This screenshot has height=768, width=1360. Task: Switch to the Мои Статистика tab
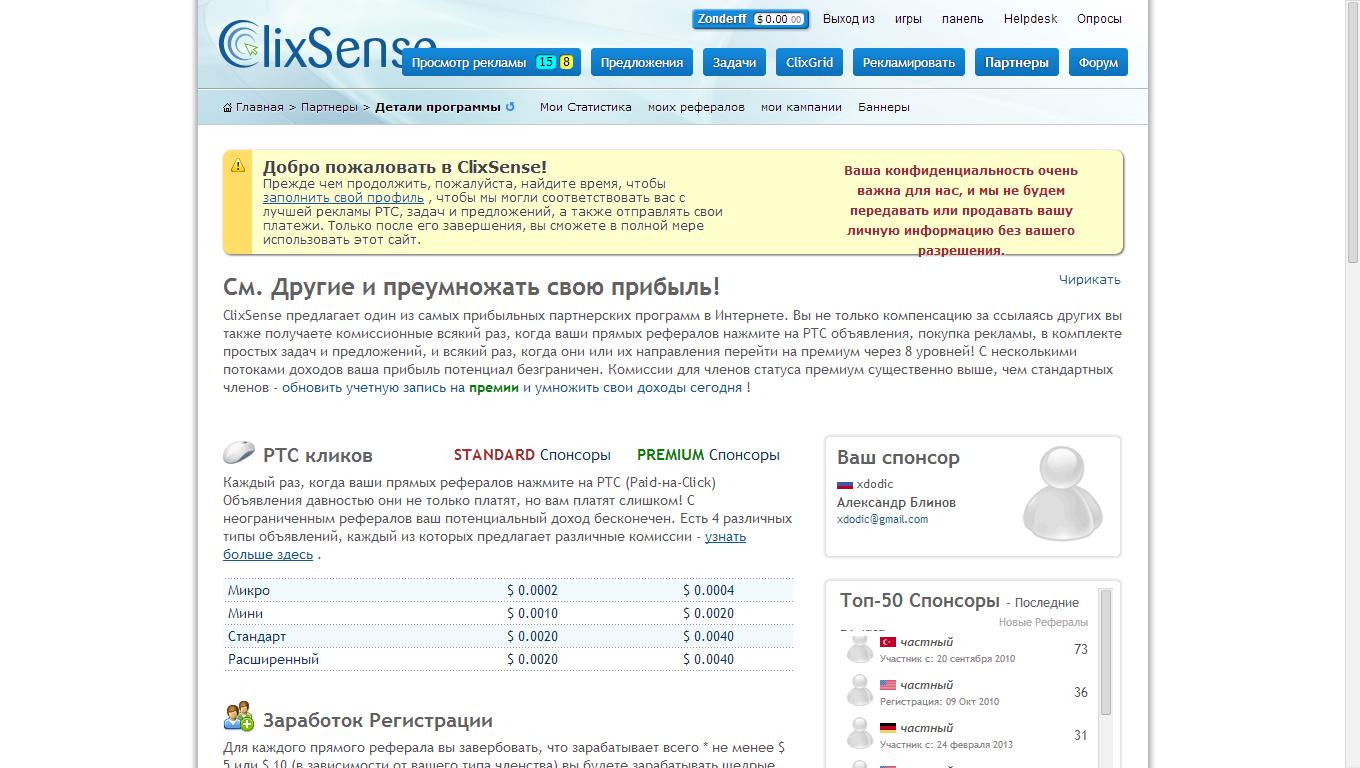point(586,107)
